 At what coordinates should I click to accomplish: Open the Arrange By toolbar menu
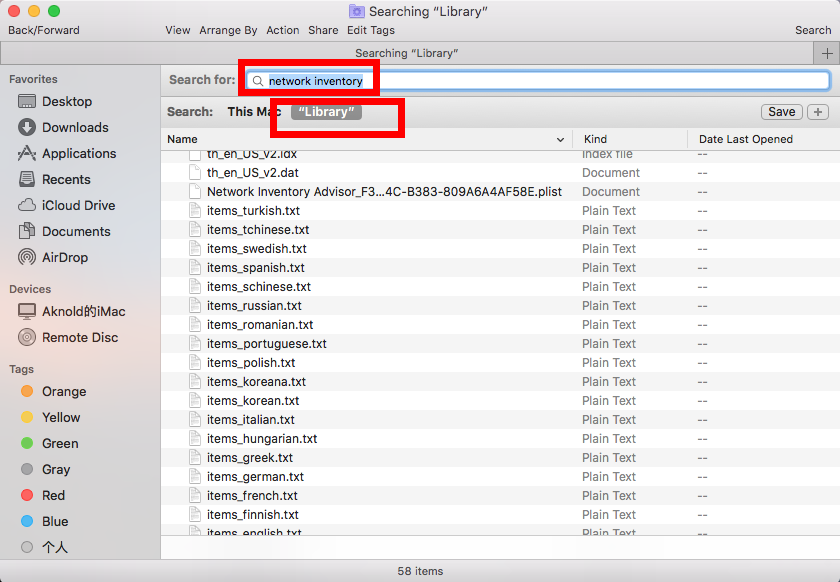pos(228,30)
